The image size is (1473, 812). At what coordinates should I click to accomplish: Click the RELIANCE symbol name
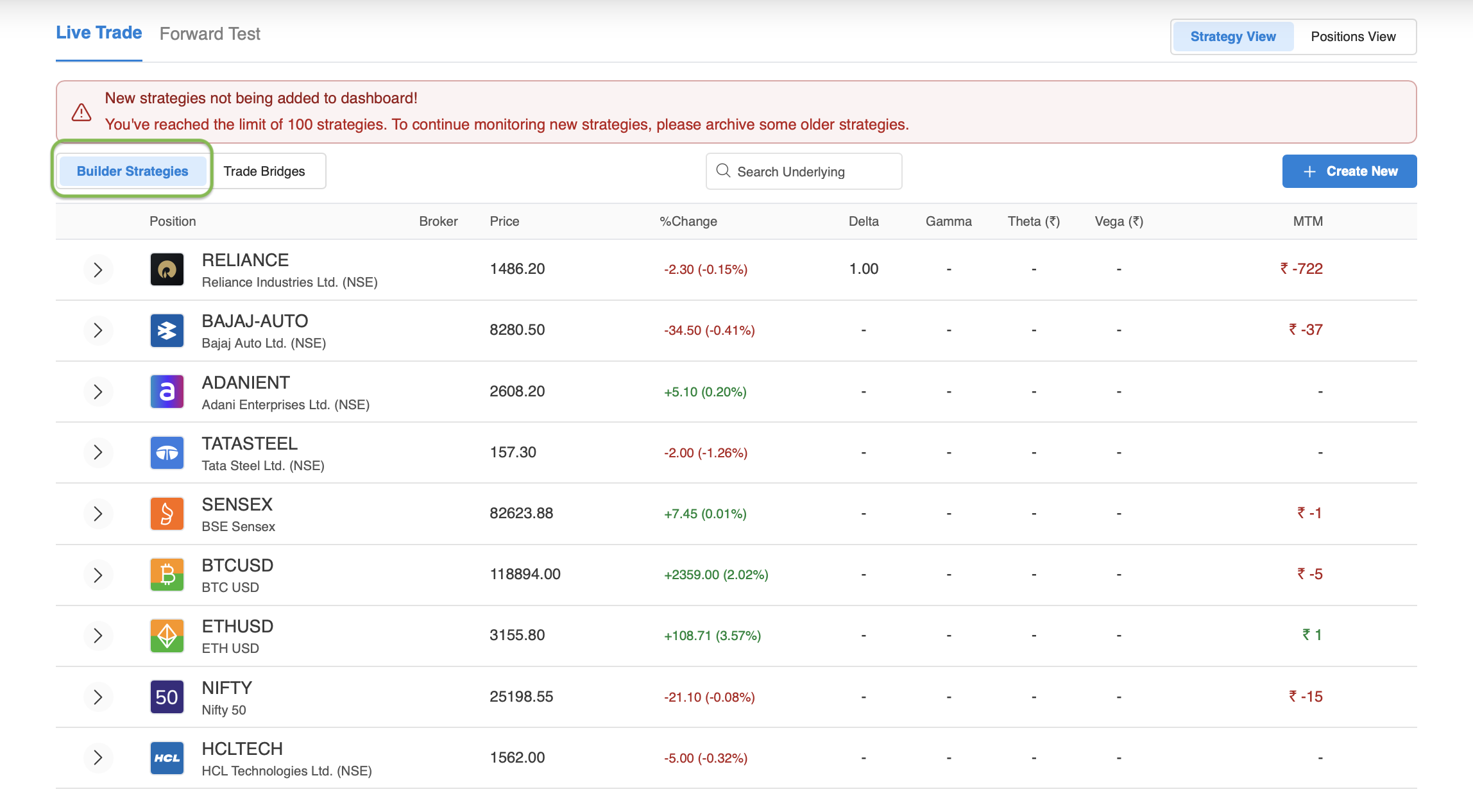pyautogui.click(x=245, y=260)
